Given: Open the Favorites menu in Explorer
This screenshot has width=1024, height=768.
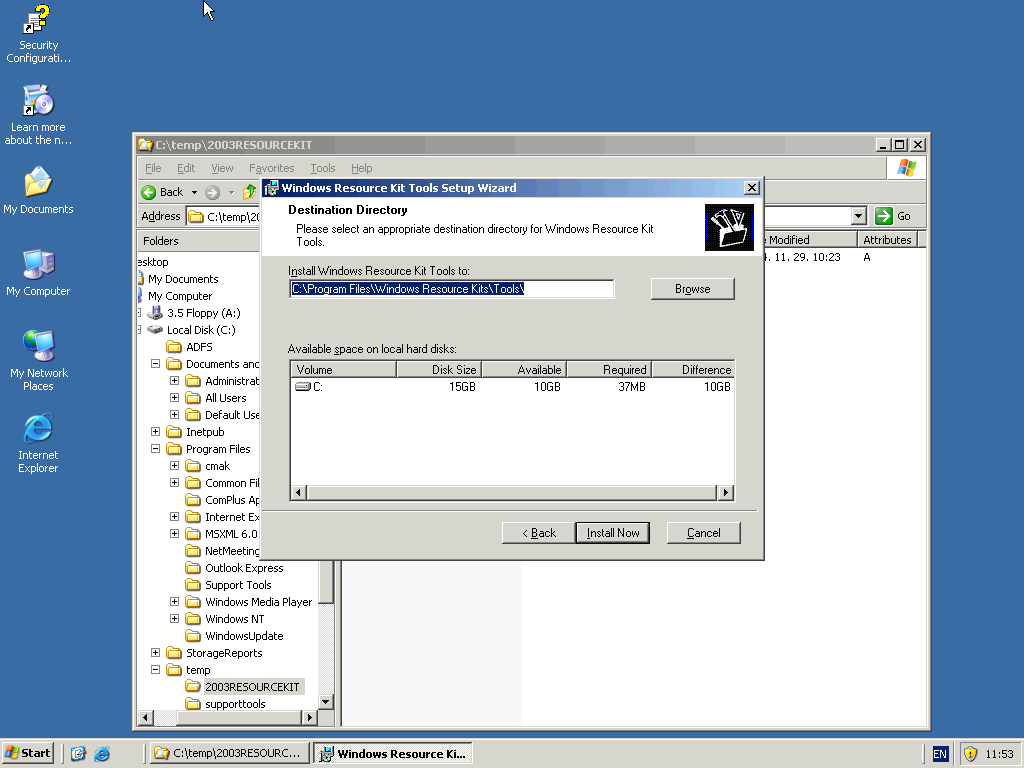Looking at the screenshot, I should 272,168.
